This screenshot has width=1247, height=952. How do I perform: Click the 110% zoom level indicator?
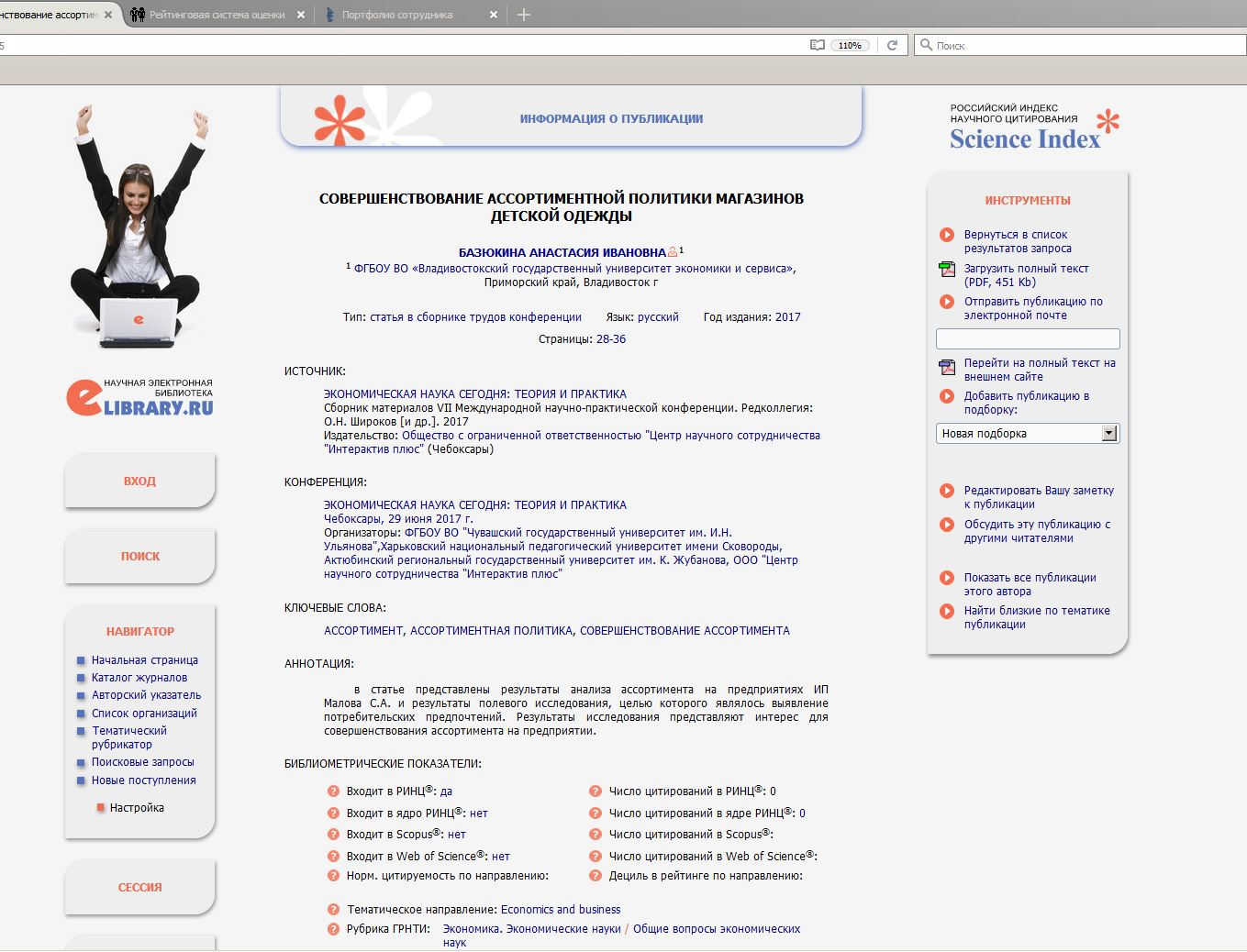click(x=851, y=45)
